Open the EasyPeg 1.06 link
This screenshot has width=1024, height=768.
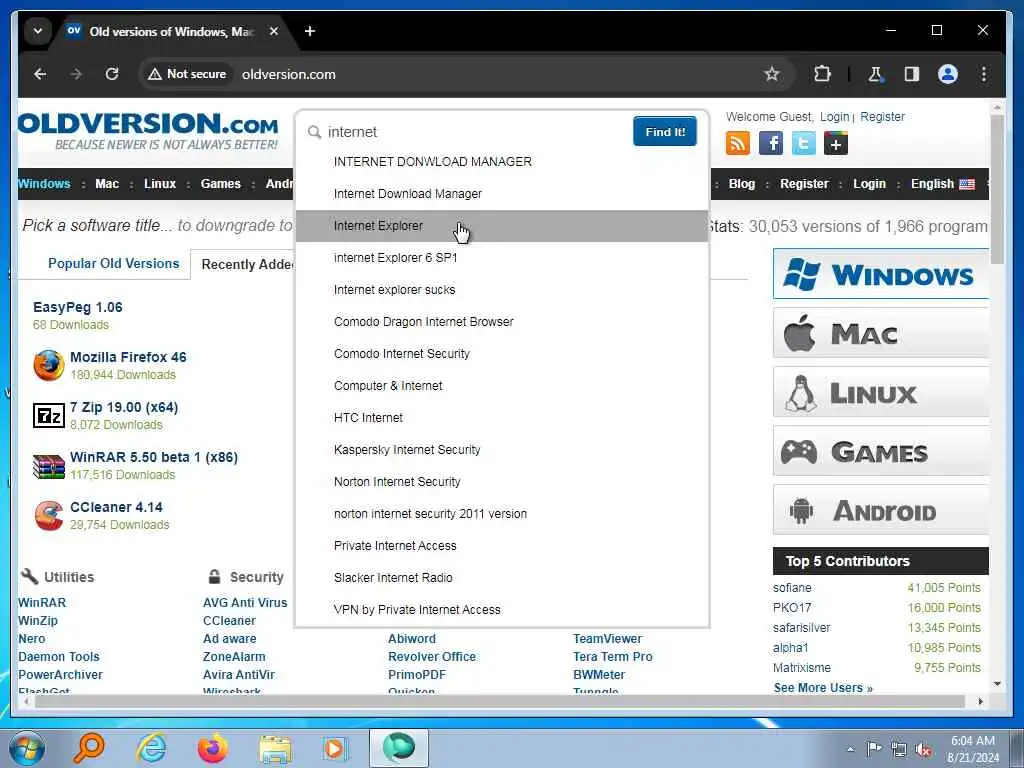coord(78,308)
